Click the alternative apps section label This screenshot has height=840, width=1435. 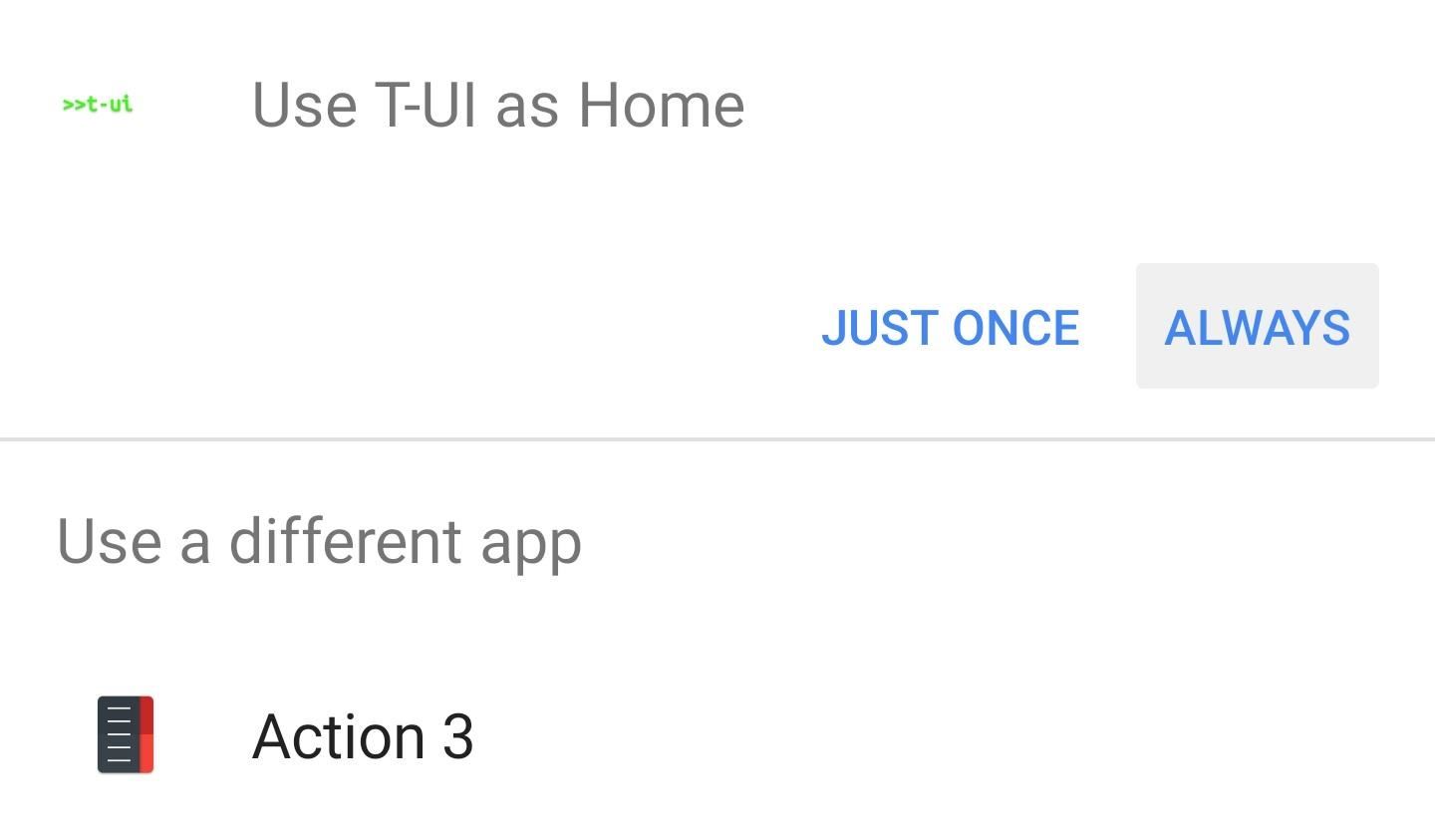(x=319, y=542)
